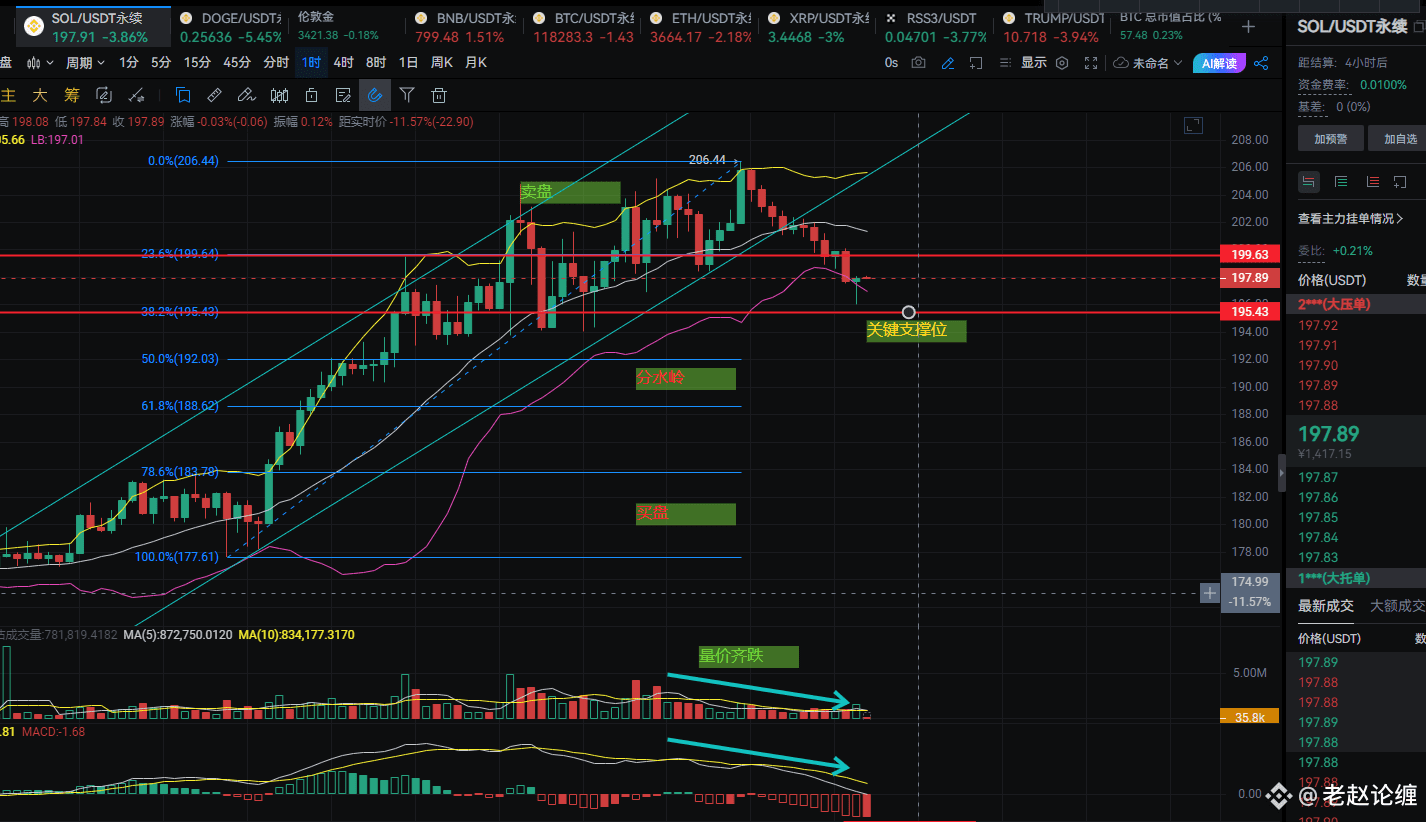The image size is (1426, 822).
Task: Add a new symbol tab with plus
Action: pos(1248,27)
